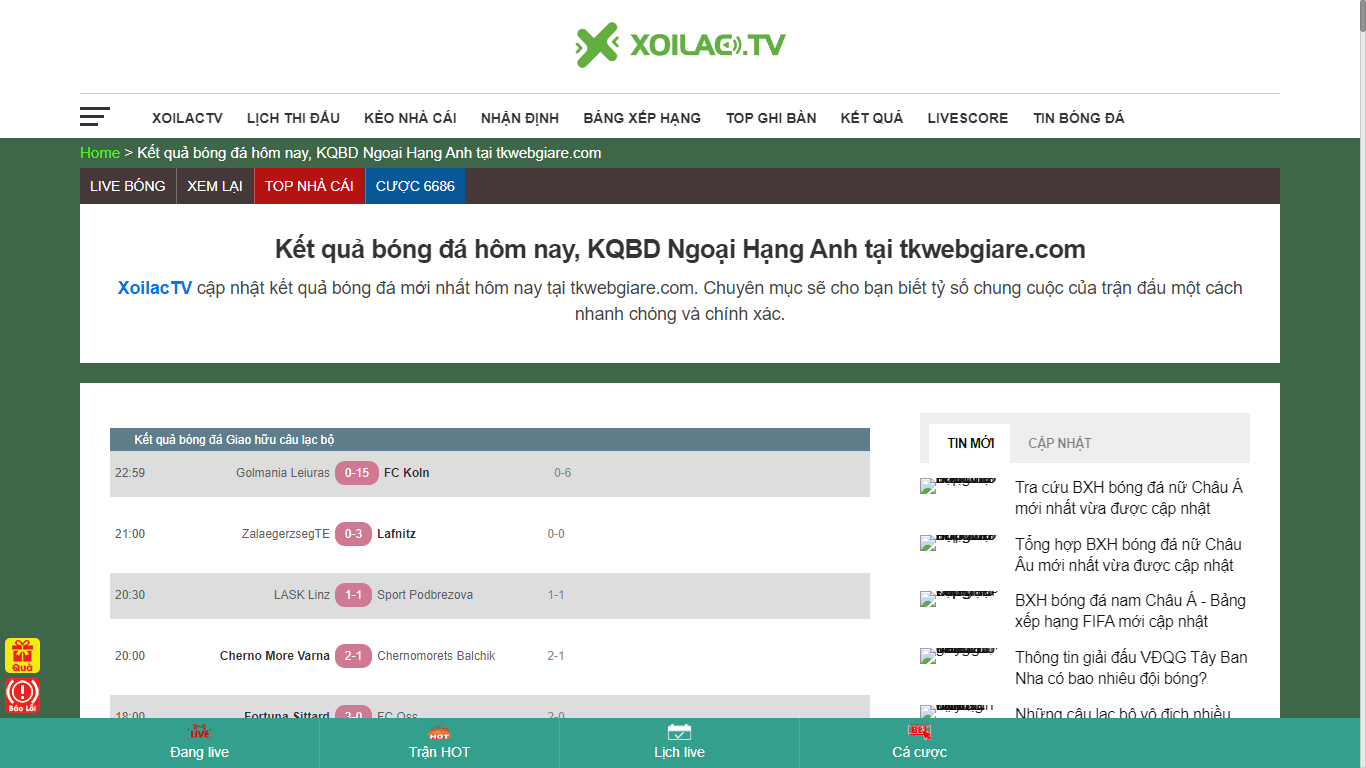This screenshot has width=1366, height=768.
Task: Open LIVESCORE menu item
Action: coord(968,118)
